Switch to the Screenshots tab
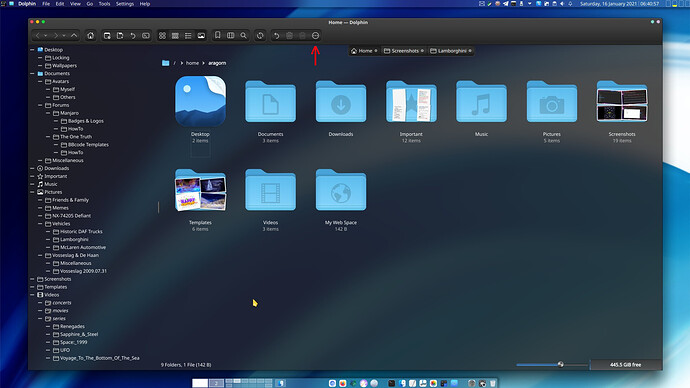Image resolution: width=690 pixels, height=388 pixels. click(x=404, y=51)
